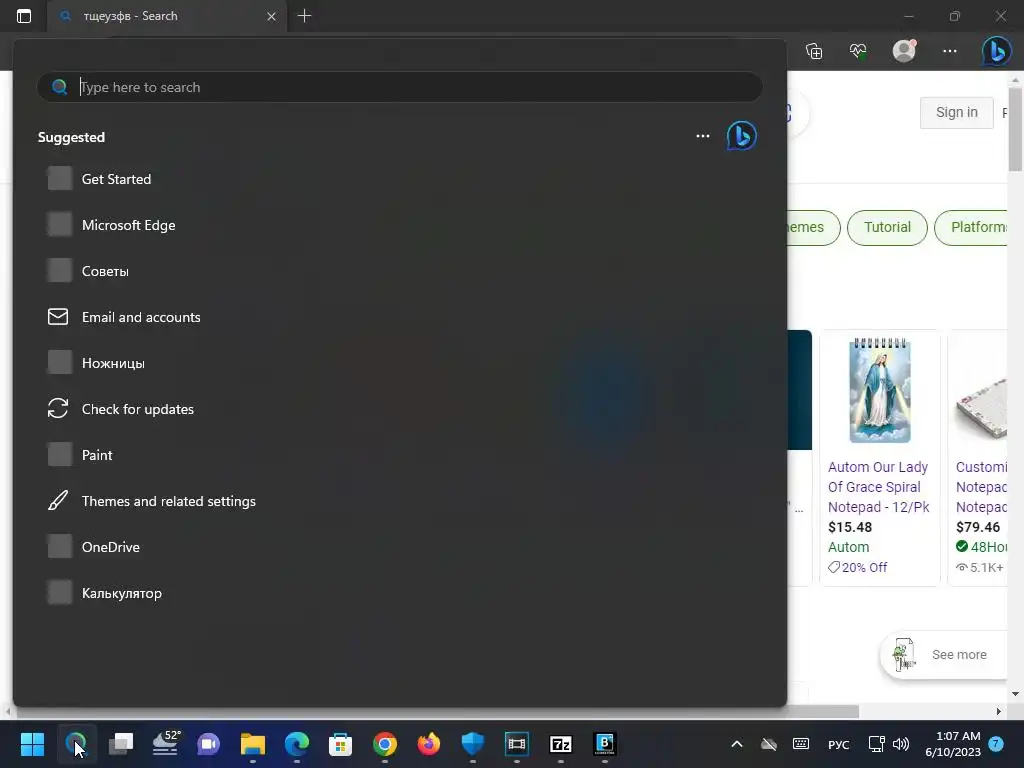Open volume control in the tray
The image size is (1024, 768).
click(x=901, y=744)
